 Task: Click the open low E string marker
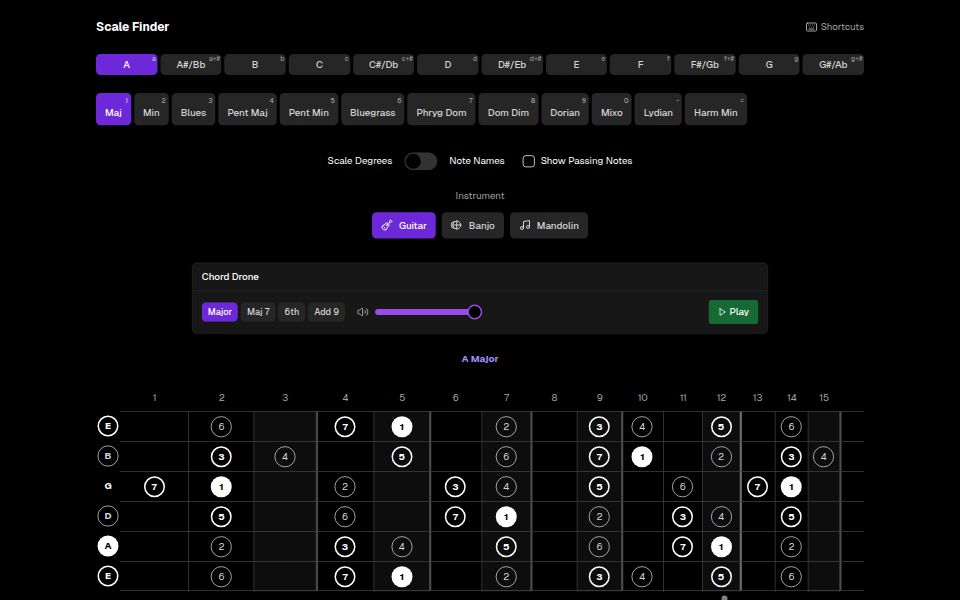[x=107, y=576]
